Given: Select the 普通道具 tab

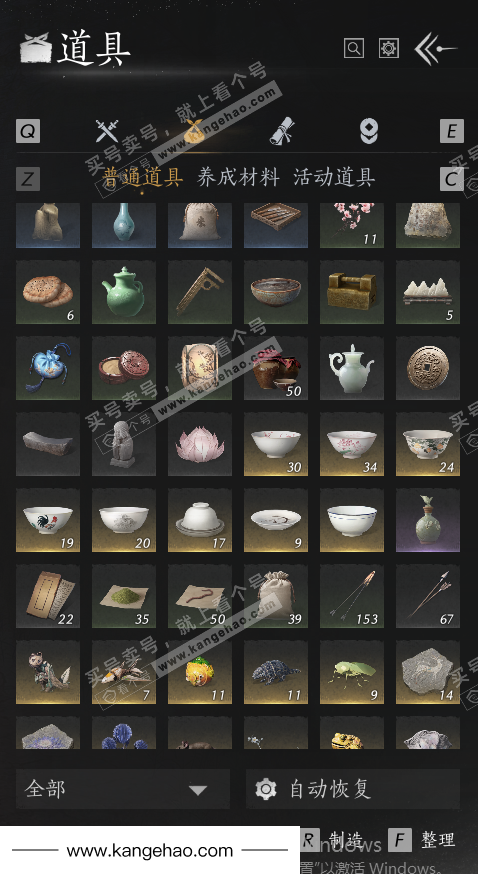Looking at the screenshot, I should pos(143,178).
